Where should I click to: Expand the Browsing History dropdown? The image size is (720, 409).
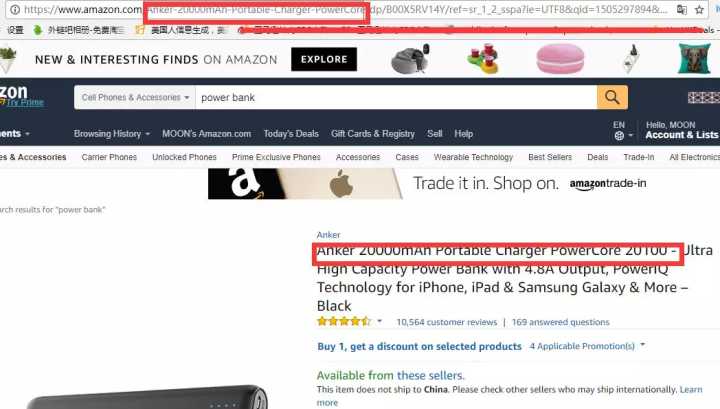click(x=112, y=134)
